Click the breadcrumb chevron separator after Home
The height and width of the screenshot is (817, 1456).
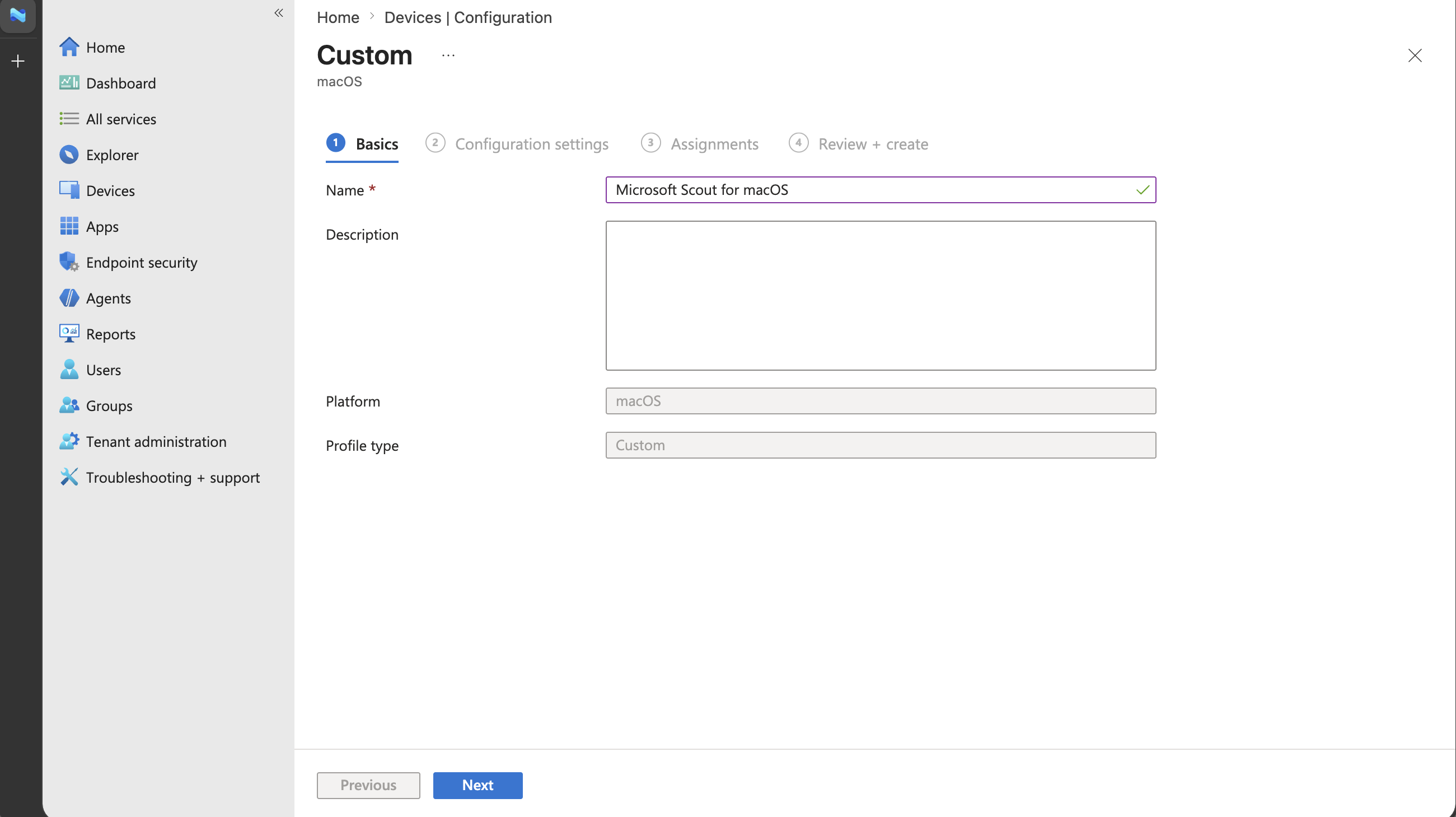coord(372,16)
